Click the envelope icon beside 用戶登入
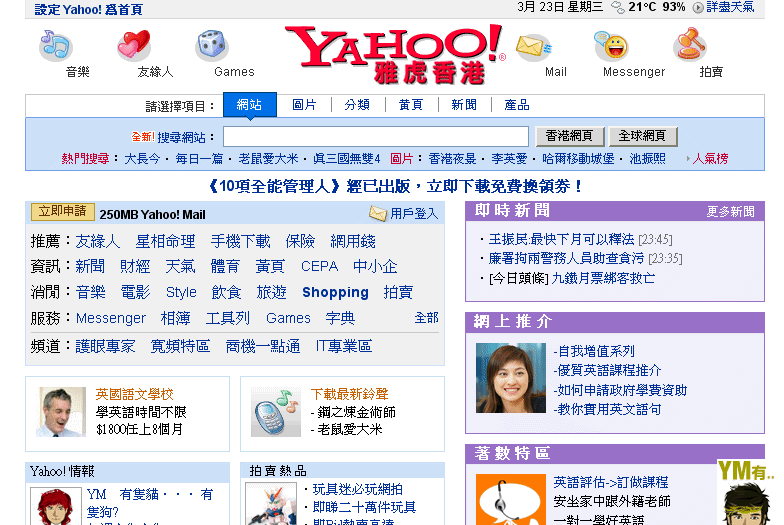This screenshot has width=784, height=525. (x=378, y=214)
